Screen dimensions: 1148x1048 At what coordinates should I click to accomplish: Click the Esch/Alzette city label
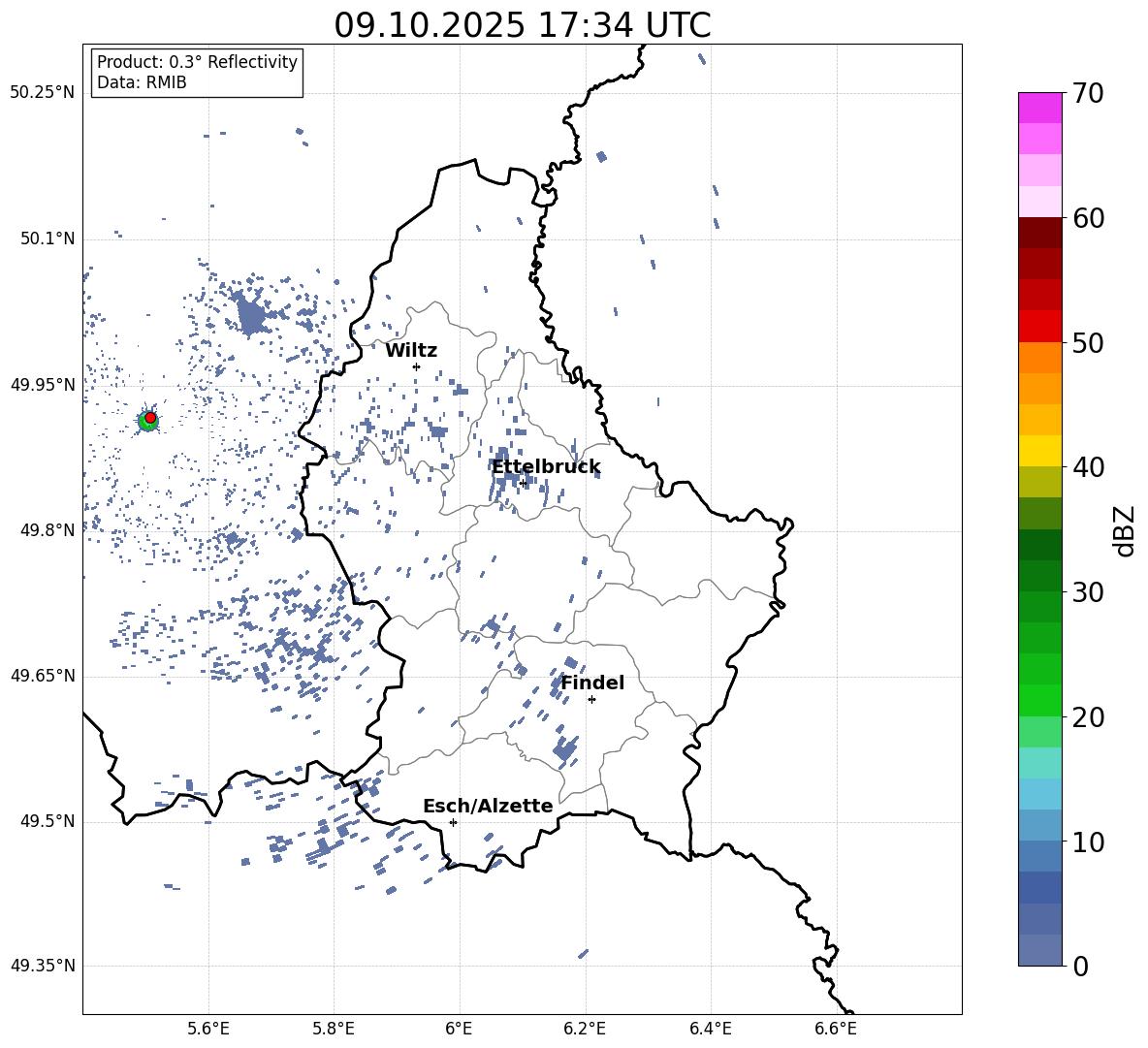pyautogui.click(x=488, y=807)
